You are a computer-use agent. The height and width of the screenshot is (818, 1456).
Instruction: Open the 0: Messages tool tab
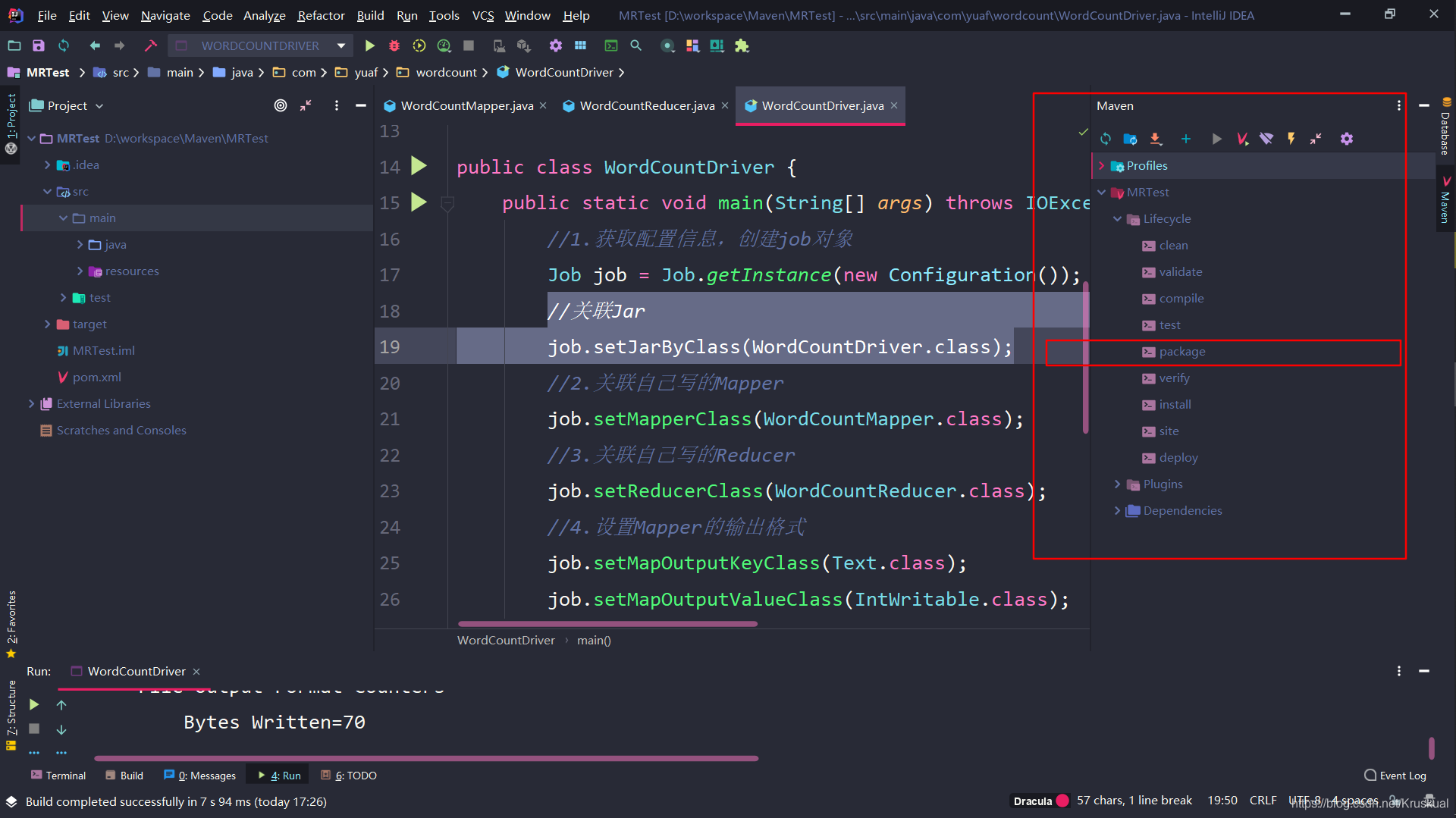[x=200, y=776]
